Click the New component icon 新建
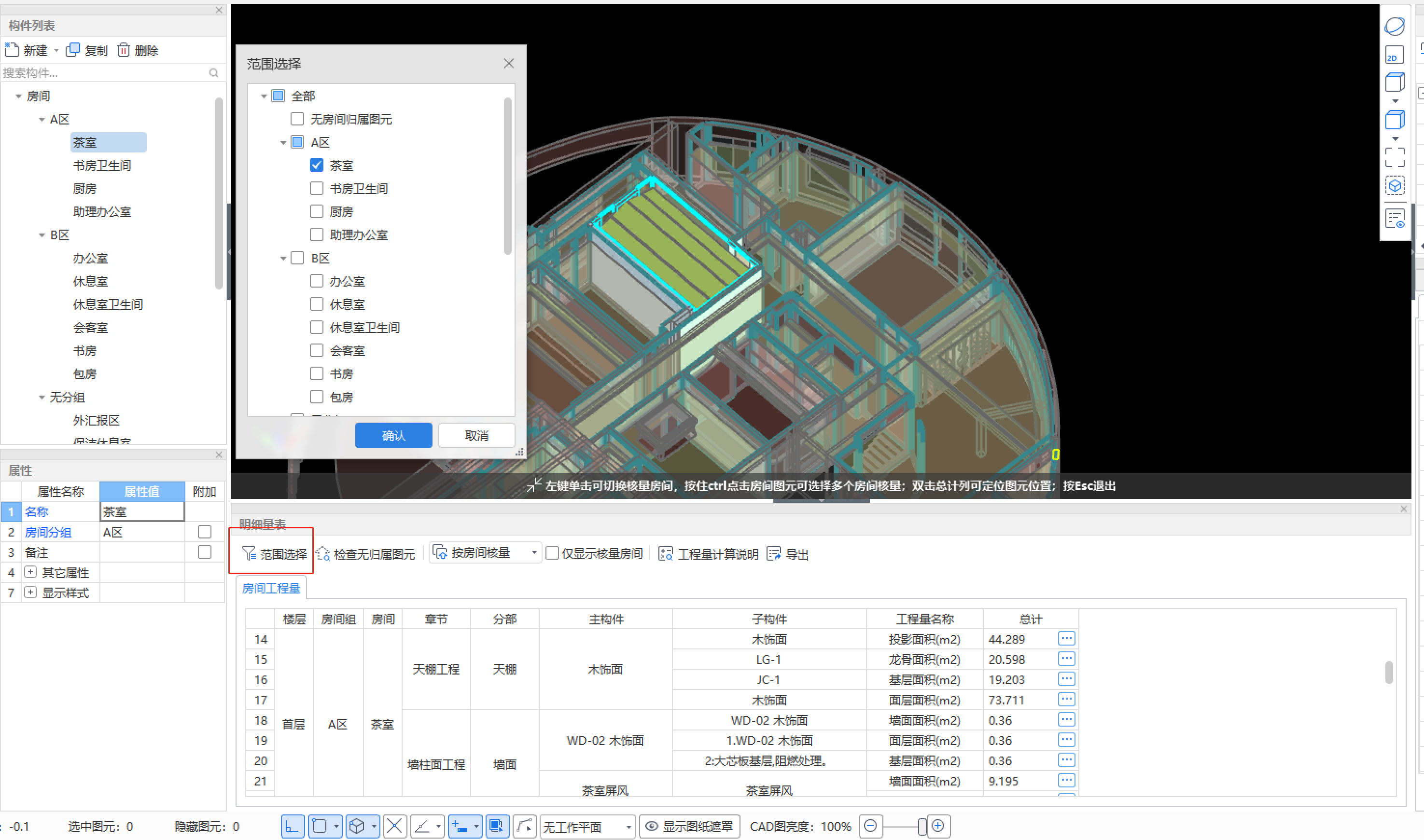 (x=12, y=50)
